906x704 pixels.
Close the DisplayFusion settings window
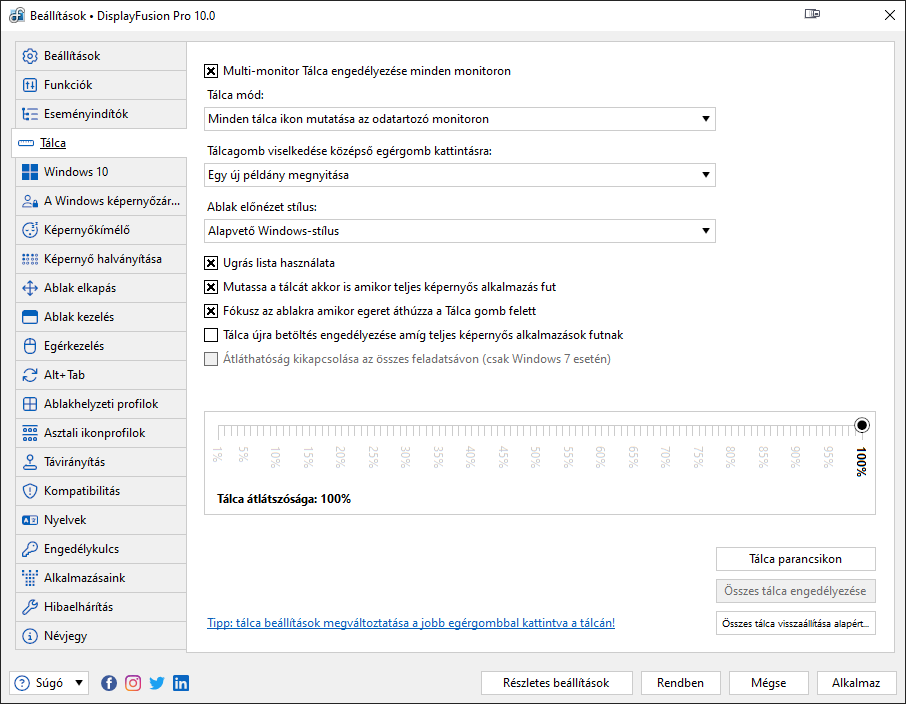click(x=890, y=15)
